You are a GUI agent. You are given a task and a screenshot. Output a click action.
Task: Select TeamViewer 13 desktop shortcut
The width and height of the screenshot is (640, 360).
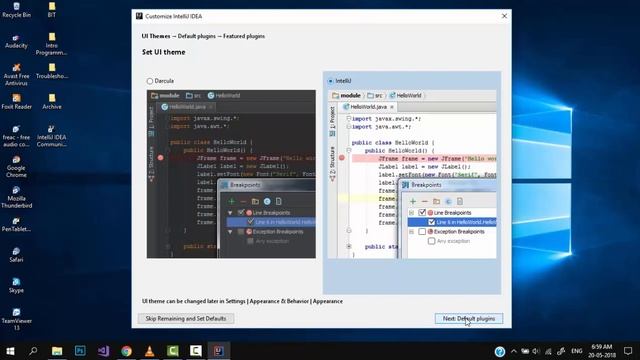click(x=16, y=320)
